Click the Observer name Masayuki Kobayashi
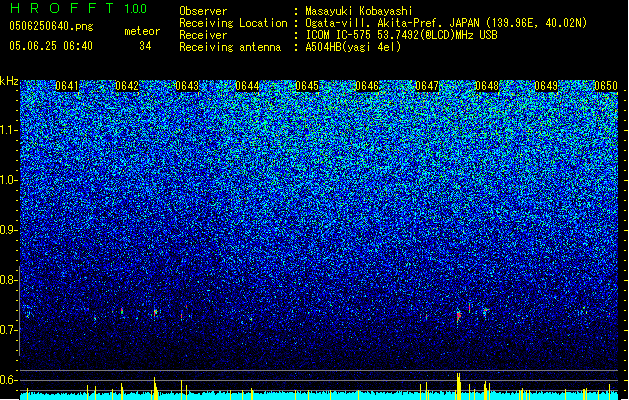Viewport: 629px width, 400px height. pyautogui.click(x=359, y=11)
